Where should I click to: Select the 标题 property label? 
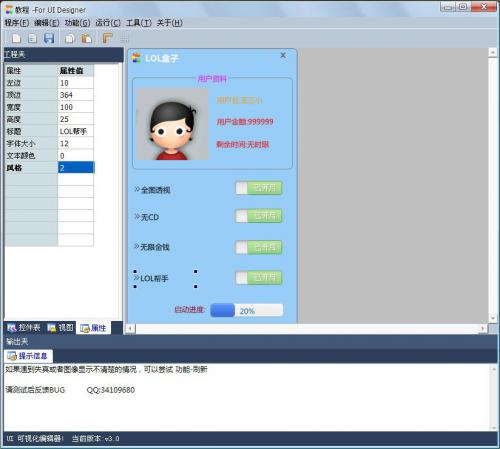pyautogui.click(x=31, y=131)
